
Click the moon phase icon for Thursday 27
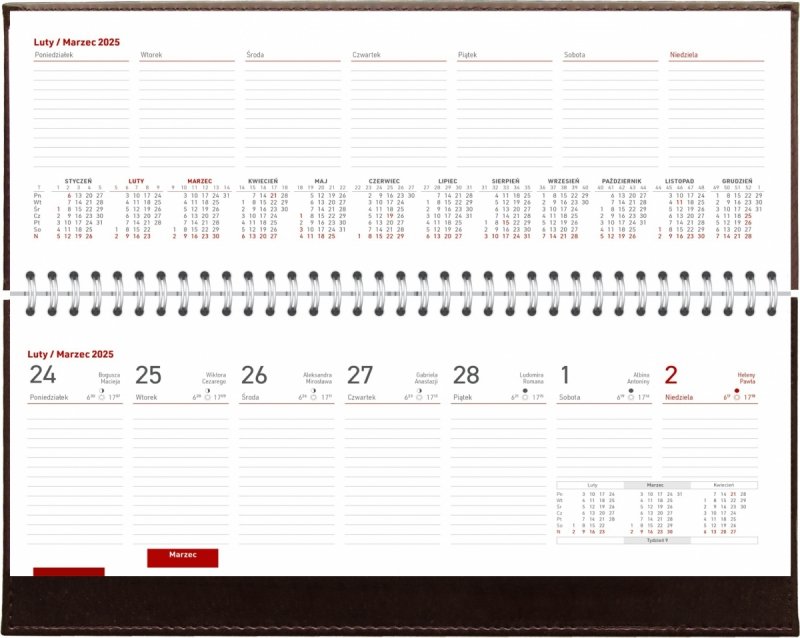tap(418, 390)
